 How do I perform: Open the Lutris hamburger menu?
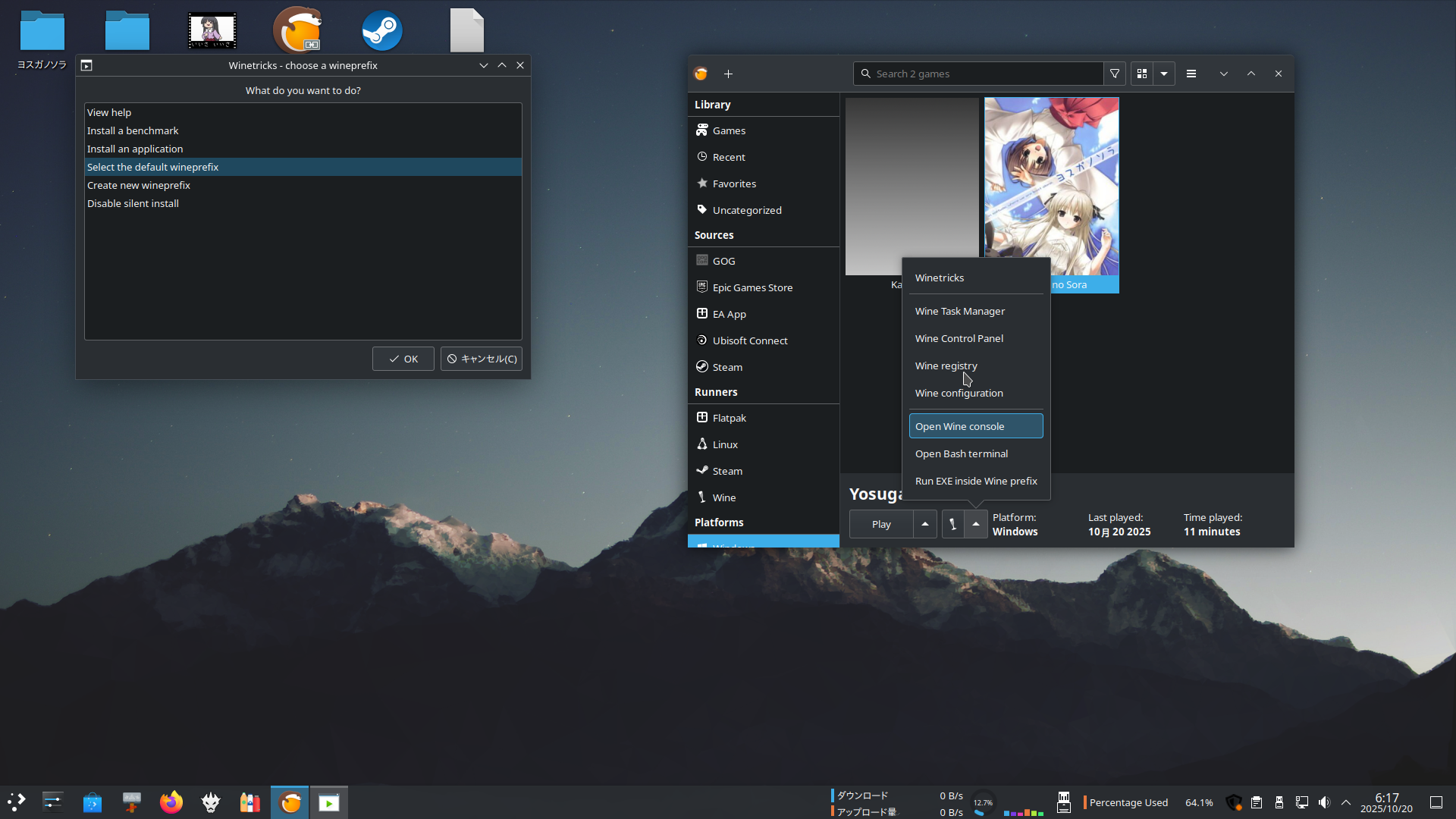click(1191, 74)
